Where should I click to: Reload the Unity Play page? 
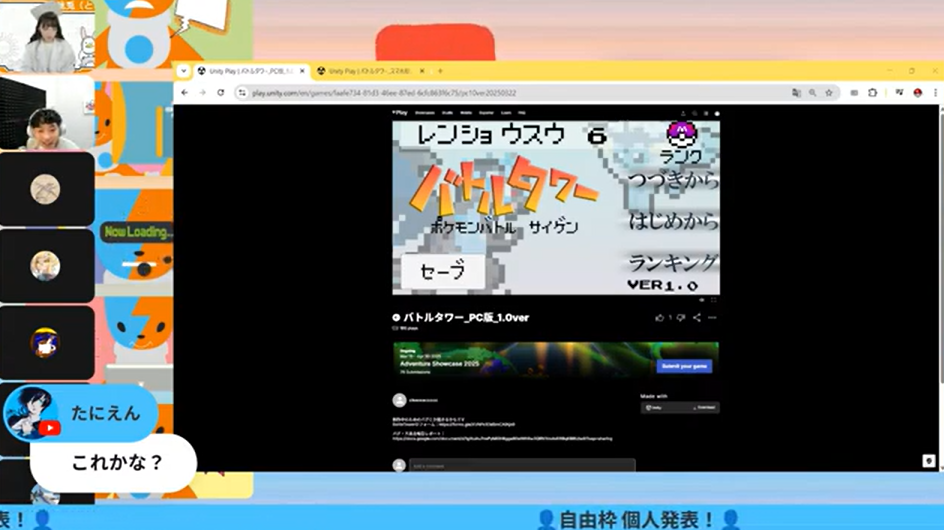tap(221, 93)
